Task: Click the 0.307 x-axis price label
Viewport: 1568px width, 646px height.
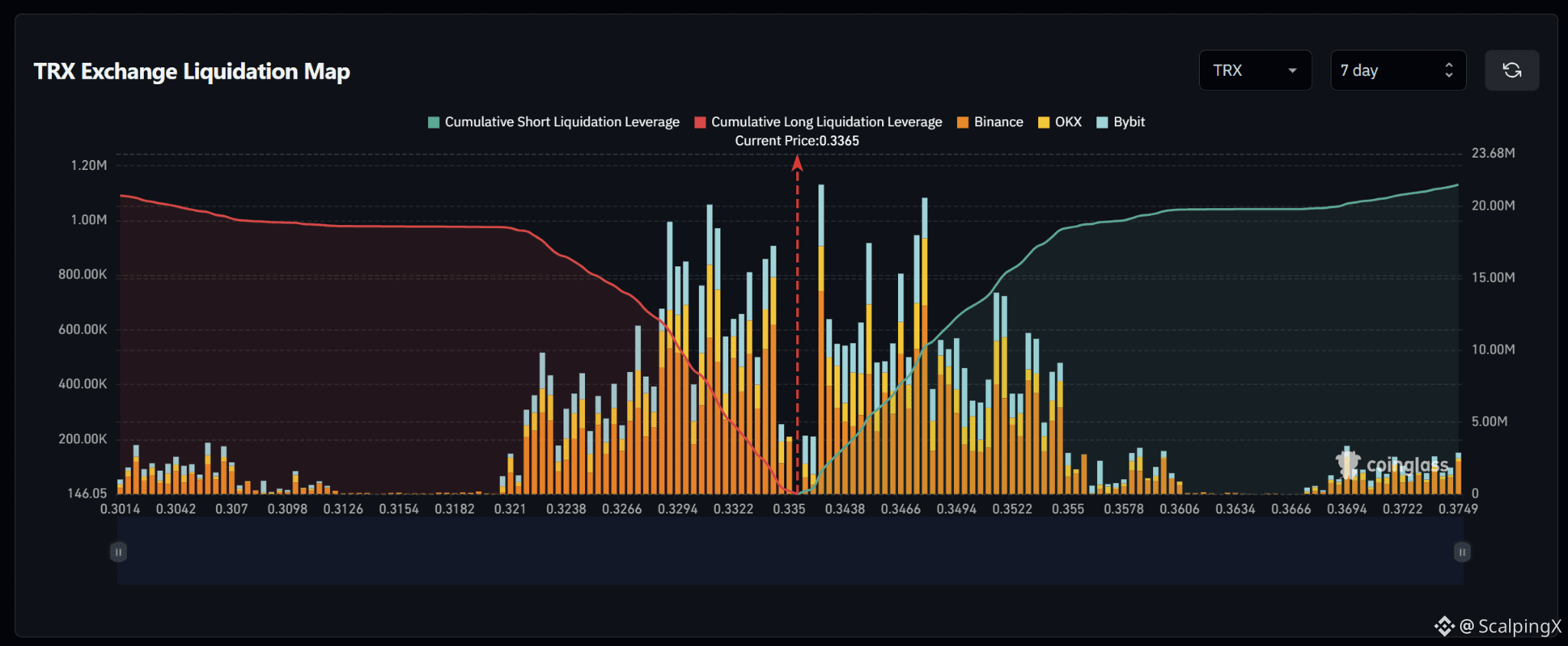Action: coord(232,509)
